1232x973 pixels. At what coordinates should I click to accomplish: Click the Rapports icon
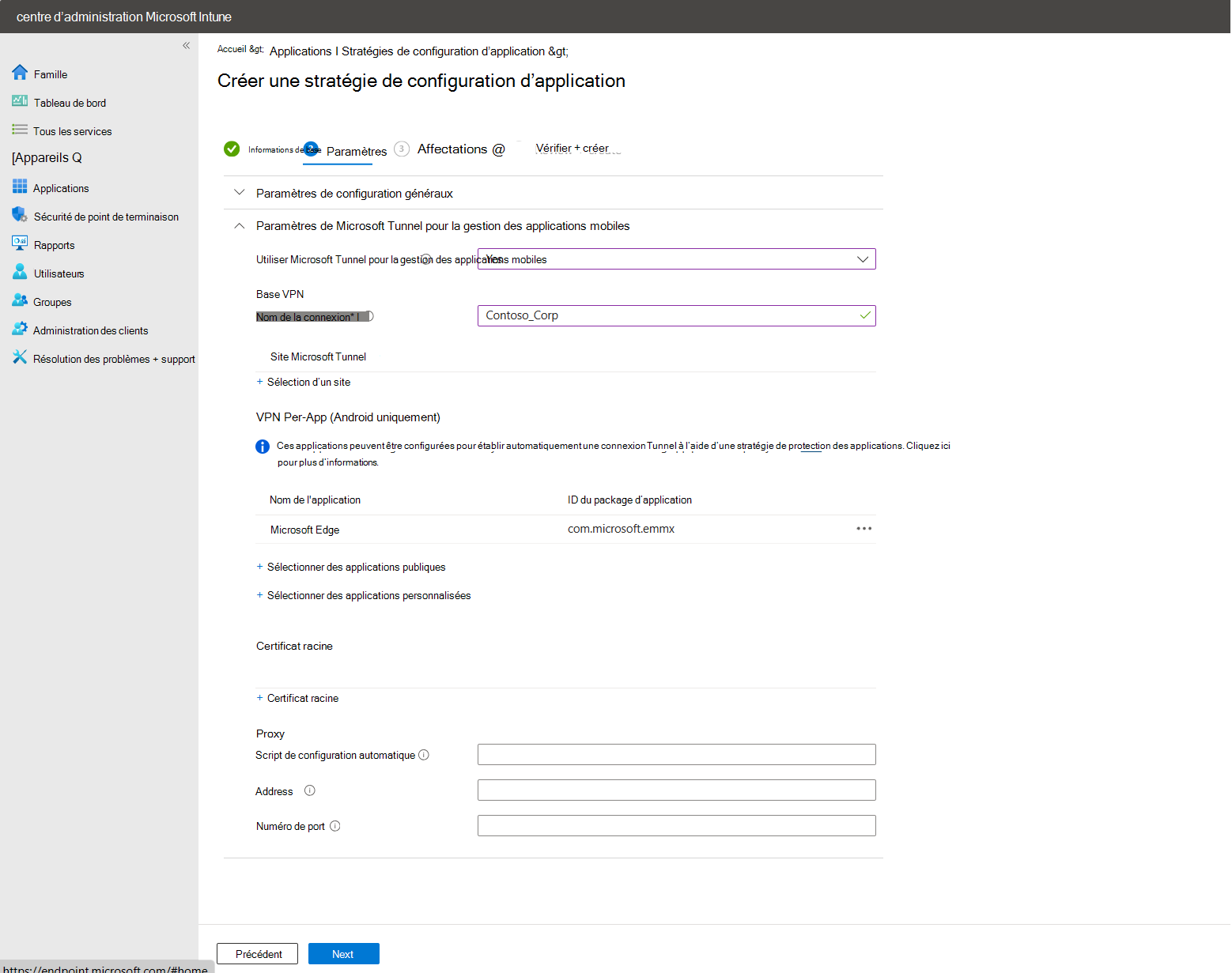20,243
